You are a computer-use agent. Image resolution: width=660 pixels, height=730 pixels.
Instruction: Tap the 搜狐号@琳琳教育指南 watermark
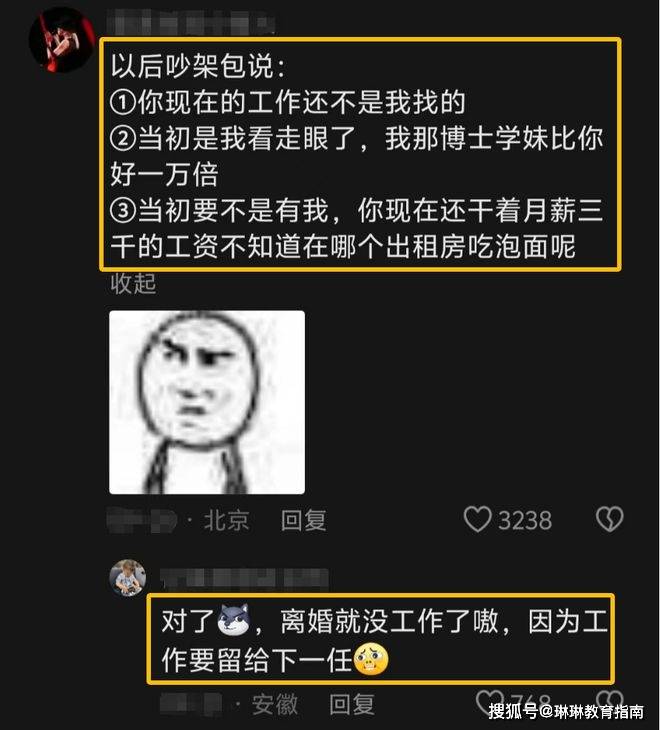pos(566,711)
